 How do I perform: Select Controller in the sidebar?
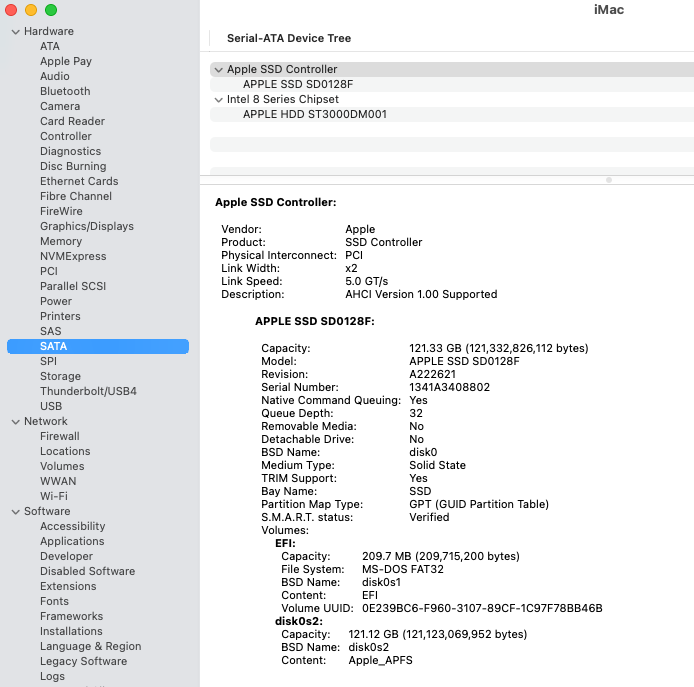(x=66, y=136)
